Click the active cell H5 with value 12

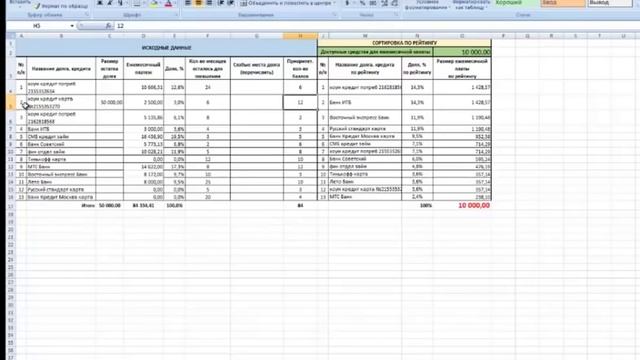tap(300, 102)
